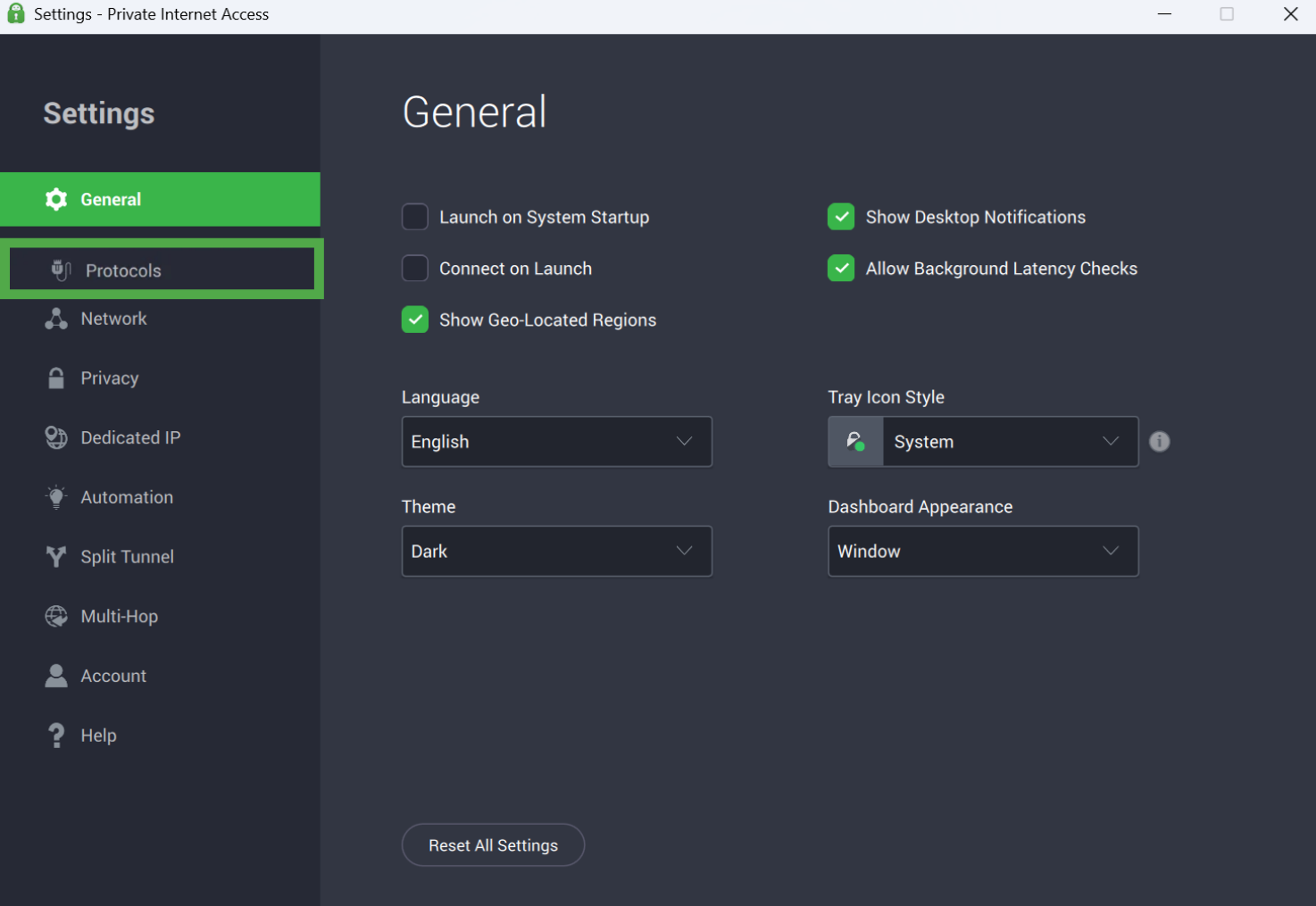The image size is (1316, 906).
Task: Enable Launch on System Startup checkbox
Action: pyautogui.click(x=415, y=217)
